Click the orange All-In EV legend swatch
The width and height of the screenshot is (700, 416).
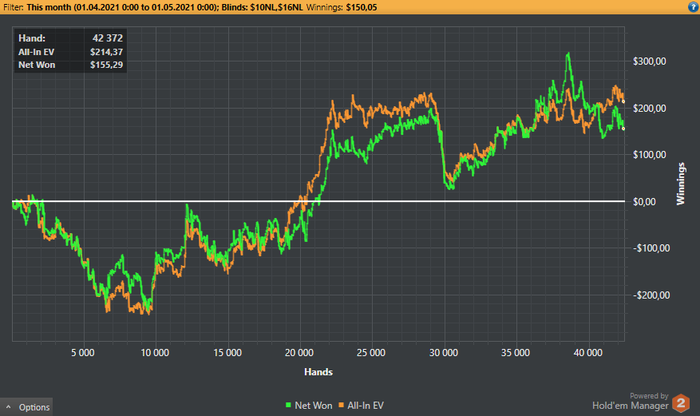pos(341,405)
